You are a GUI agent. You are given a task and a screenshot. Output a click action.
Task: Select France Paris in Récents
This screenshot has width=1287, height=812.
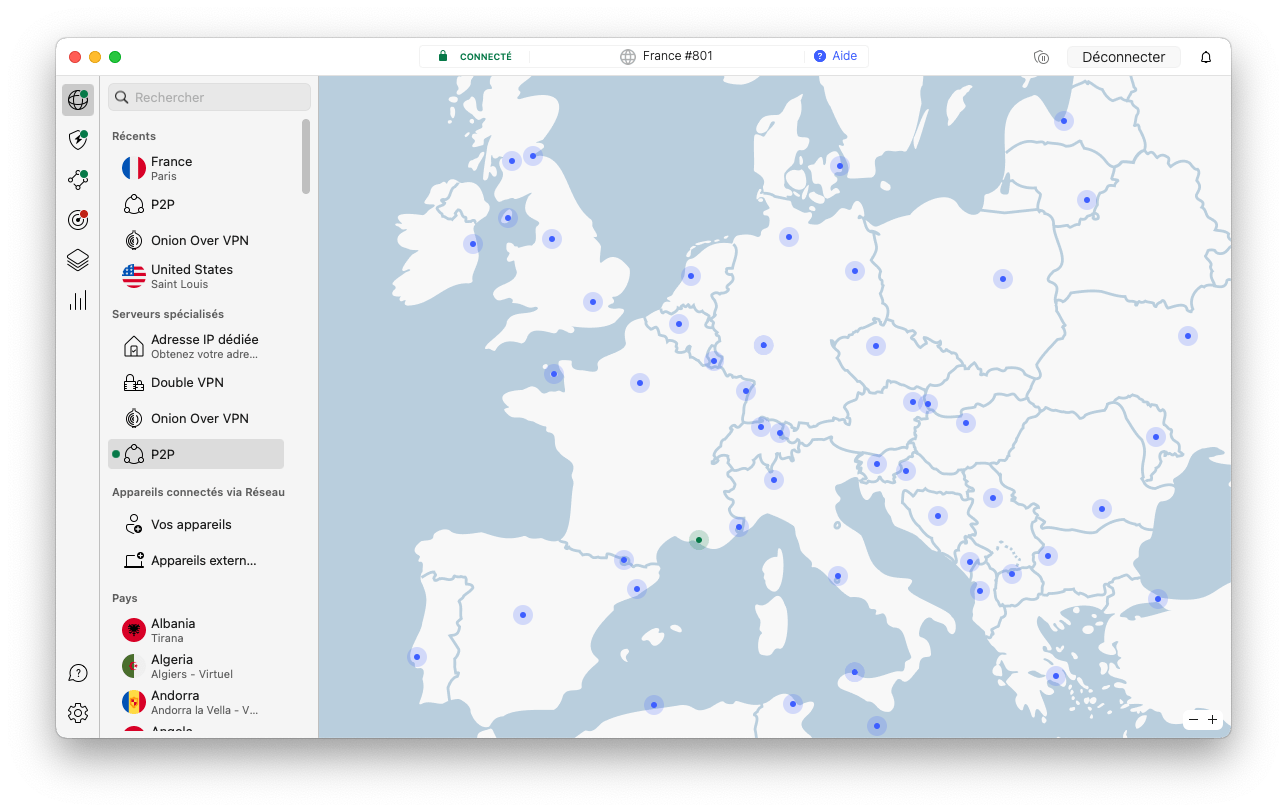(x=196, y=168)
